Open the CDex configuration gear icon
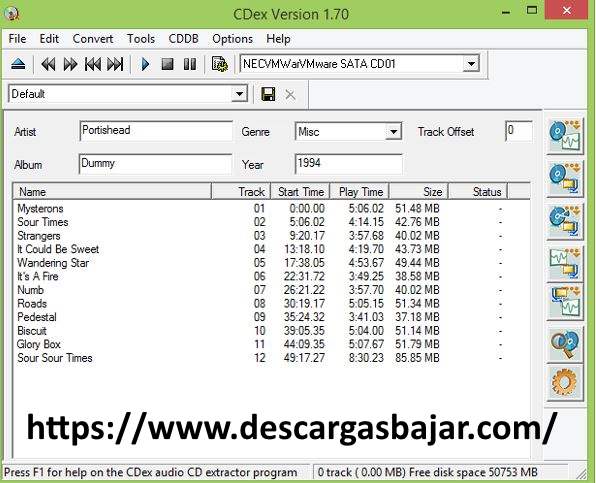The width and height of the screenshot is (596, 483). (x=564, y=383)
